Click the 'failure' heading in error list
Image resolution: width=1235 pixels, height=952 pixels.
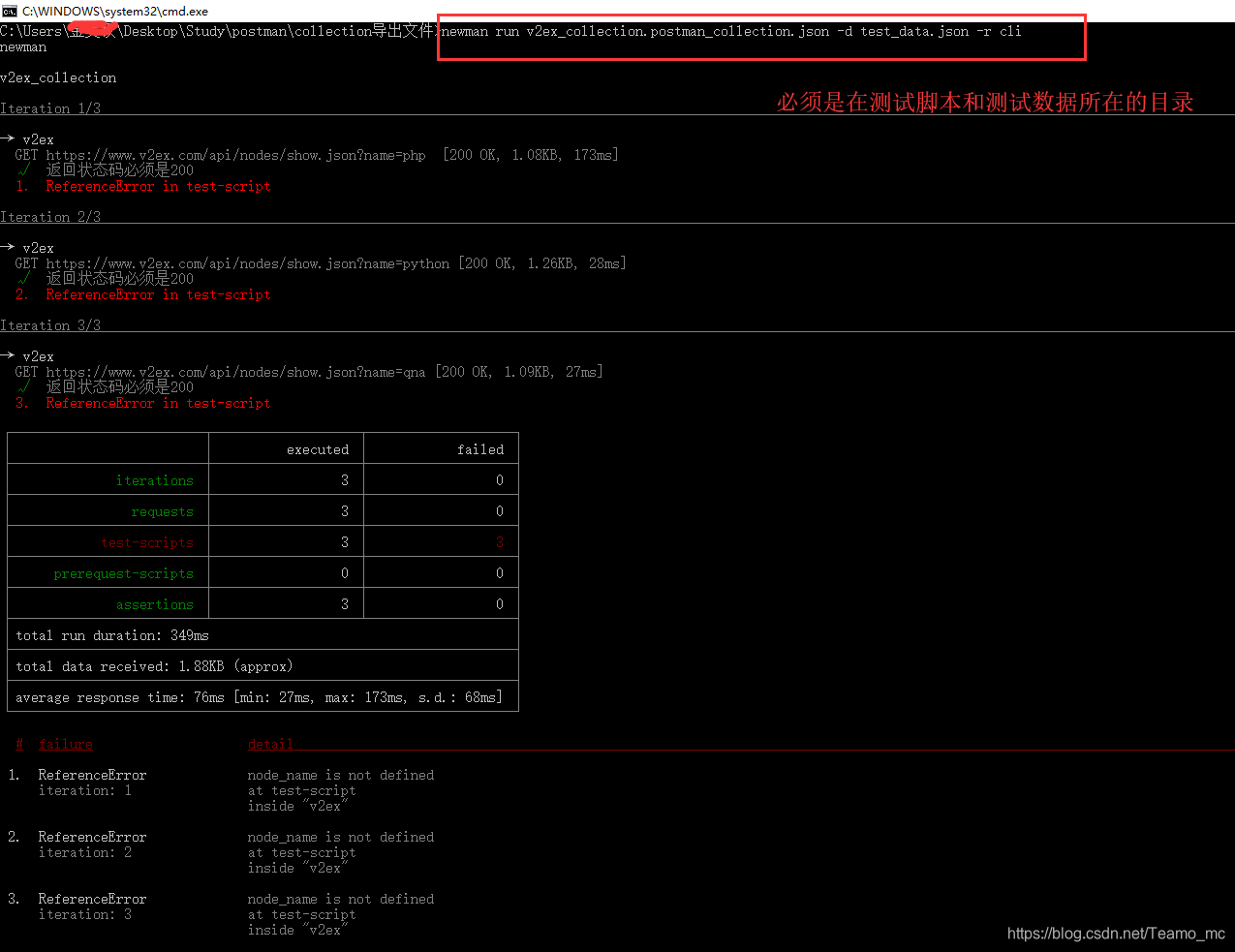point(66,744)
